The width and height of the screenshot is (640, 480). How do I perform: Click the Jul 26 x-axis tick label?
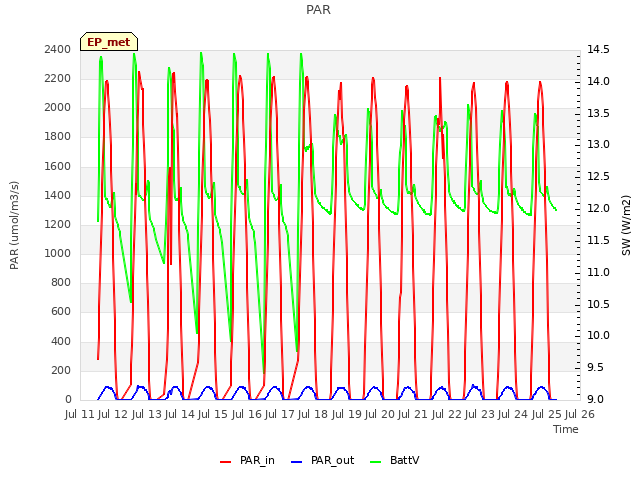pyautogui.click(x=580, y=414)
